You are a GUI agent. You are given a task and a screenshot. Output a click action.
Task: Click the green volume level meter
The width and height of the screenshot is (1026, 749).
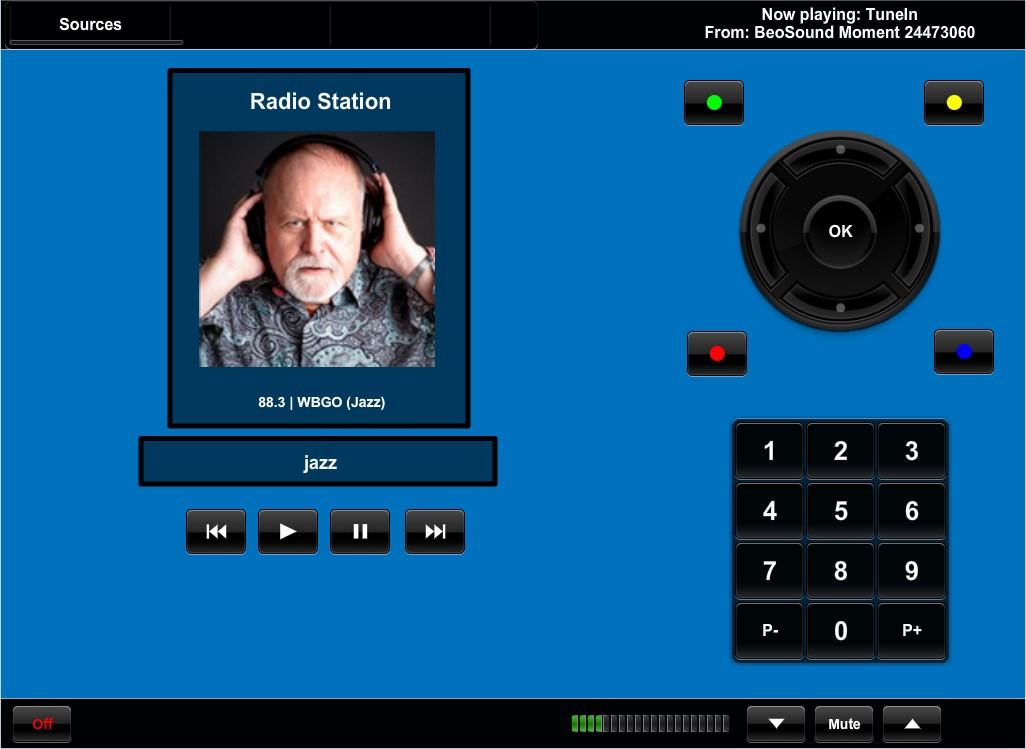point(650,723)
